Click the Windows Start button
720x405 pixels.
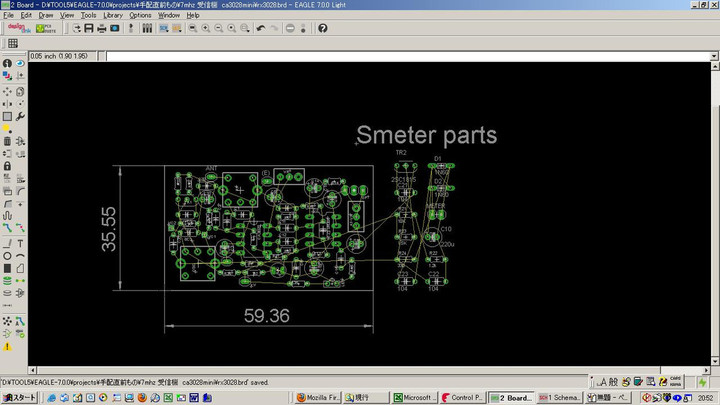(x=19, y=398)
